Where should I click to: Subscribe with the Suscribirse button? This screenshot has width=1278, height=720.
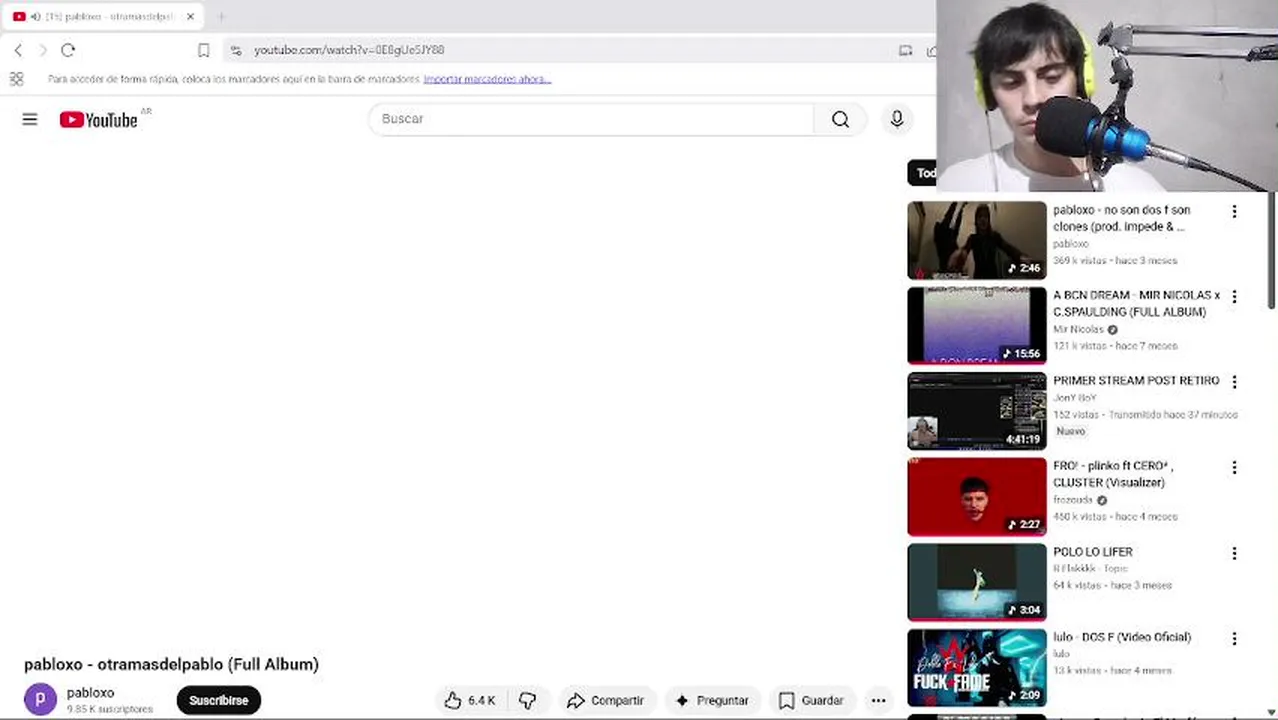[x=219, y=700]
